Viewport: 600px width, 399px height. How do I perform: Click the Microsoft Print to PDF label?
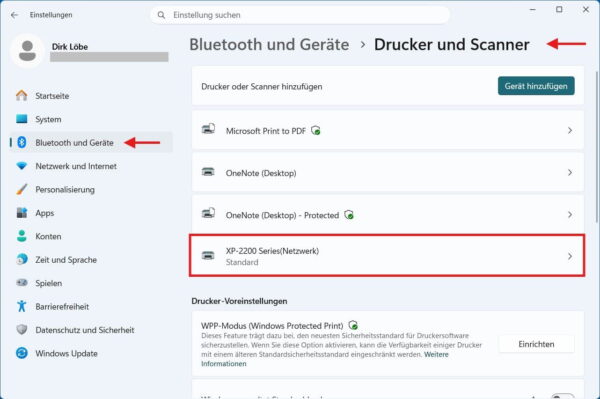tap(266, 131)
